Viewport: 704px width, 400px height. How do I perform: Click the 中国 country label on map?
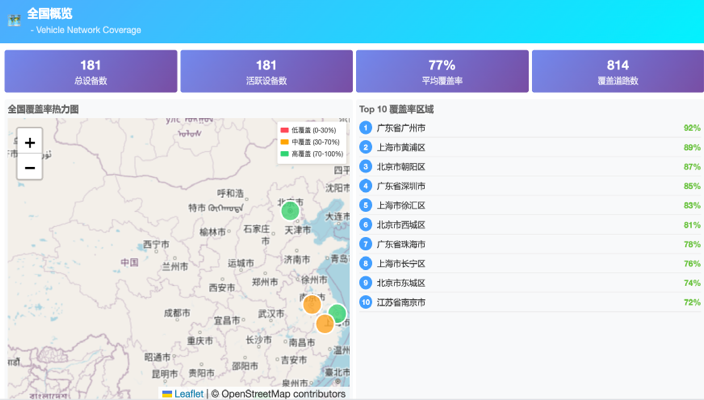[x=129, y=262]
